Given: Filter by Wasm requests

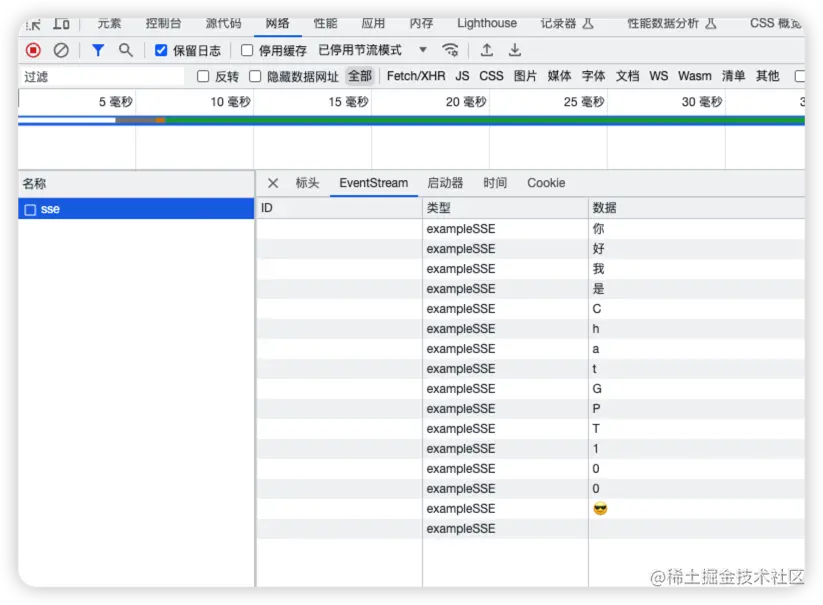Looking at the screenshot, I should [x=695, y=77].
